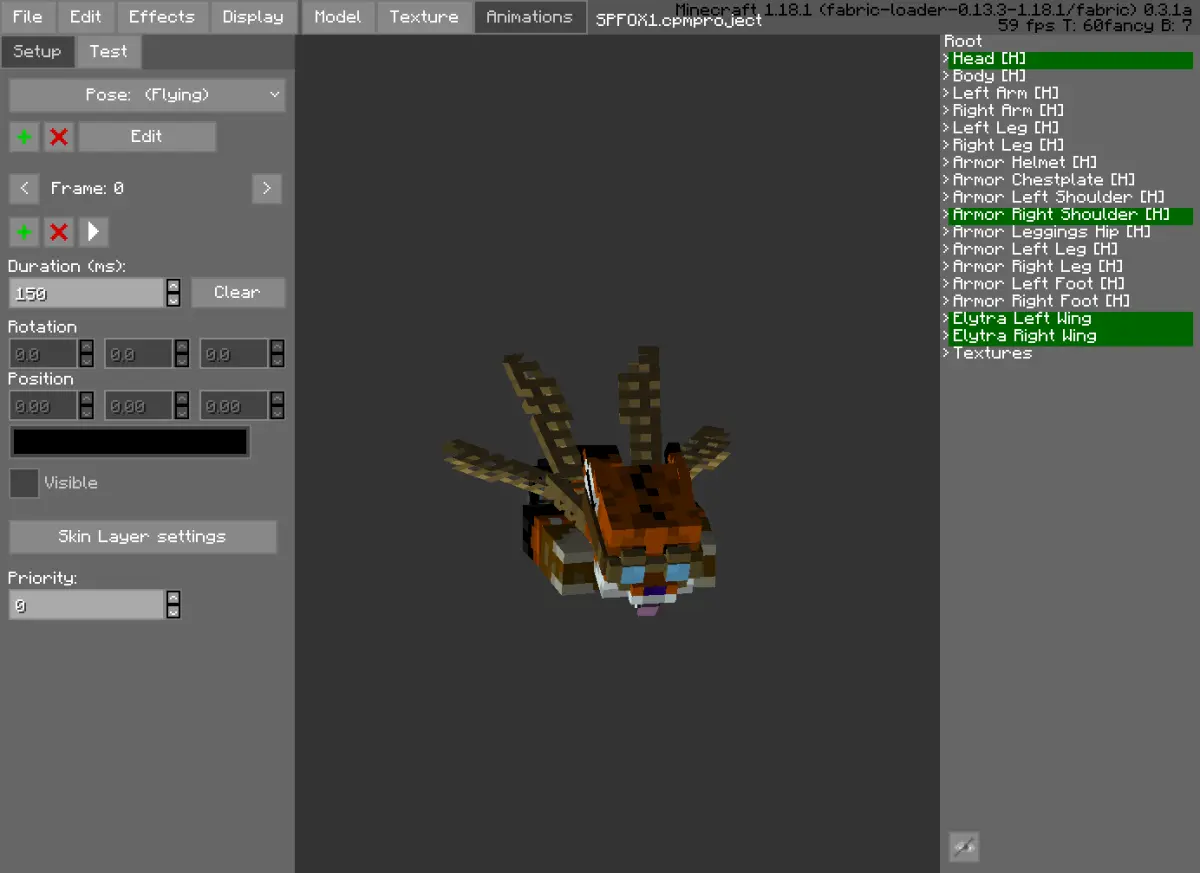Expand the Elytra Left Wing node
This screenshot has height=873, width=1200.
pos(946,319)
